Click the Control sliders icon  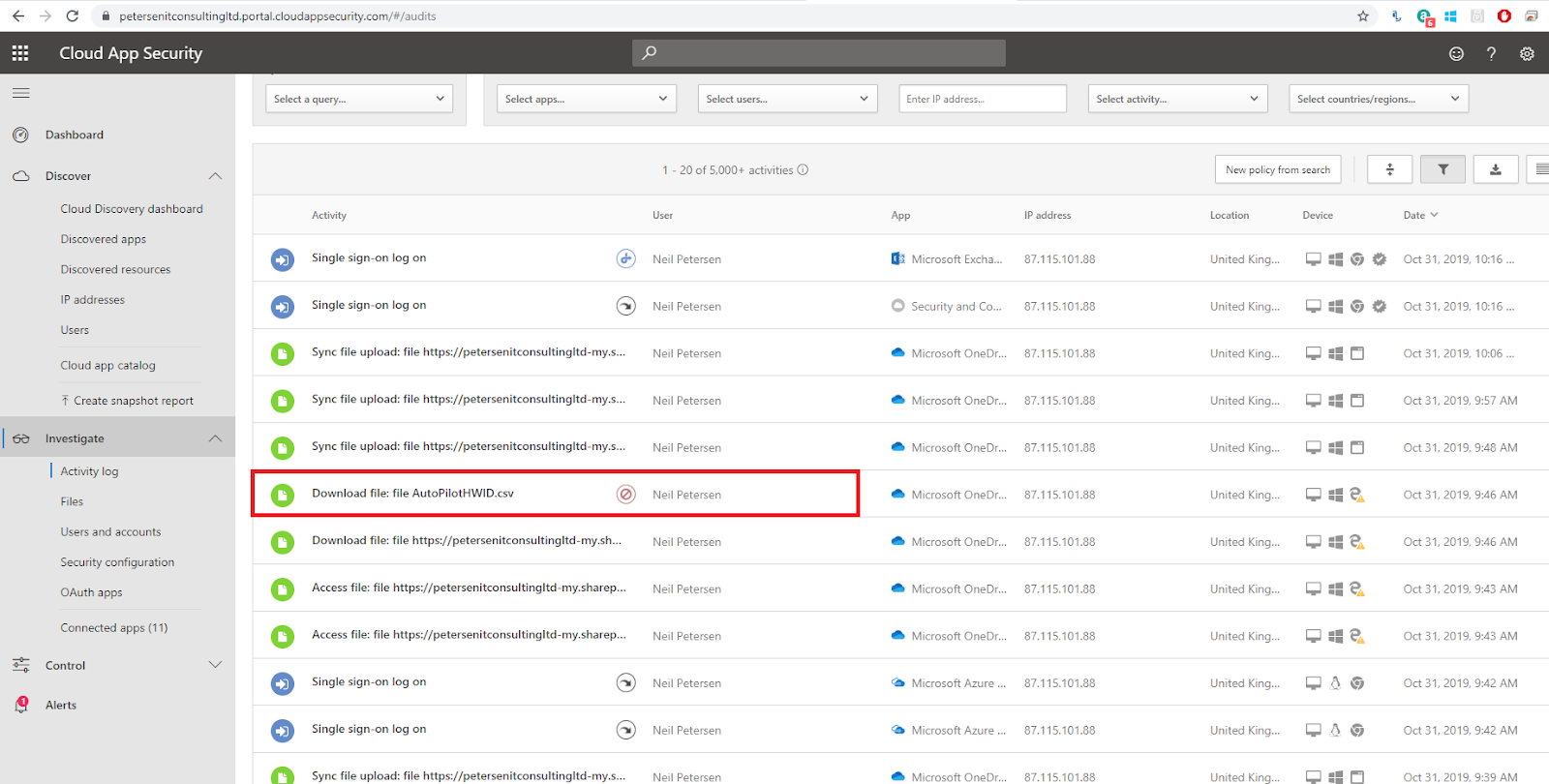click(x=20, y=665)
